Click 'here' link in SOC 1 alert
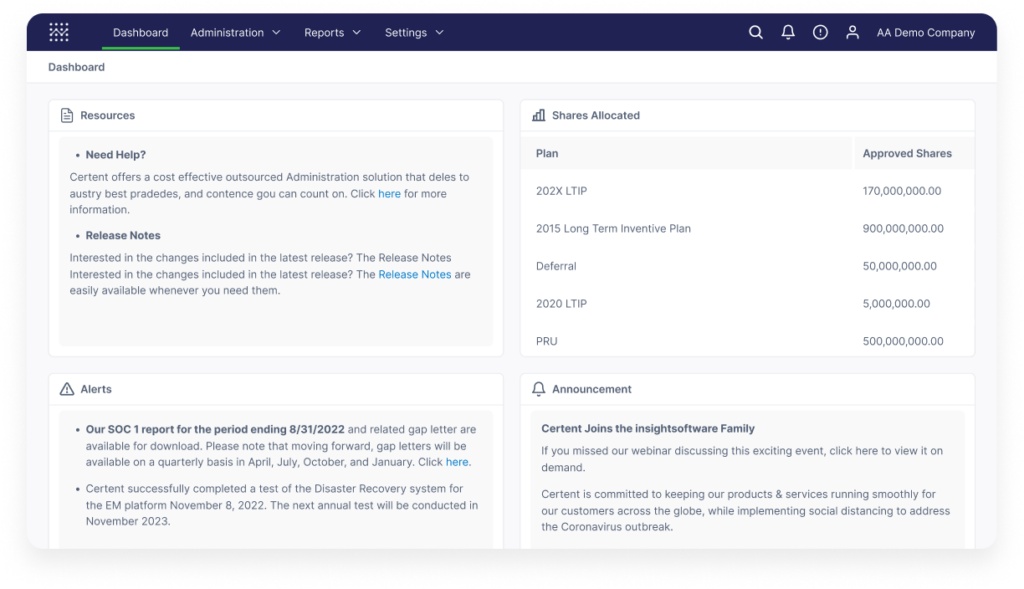The image size is (1024, 589). pyautogui.click(x=456, y=462)
